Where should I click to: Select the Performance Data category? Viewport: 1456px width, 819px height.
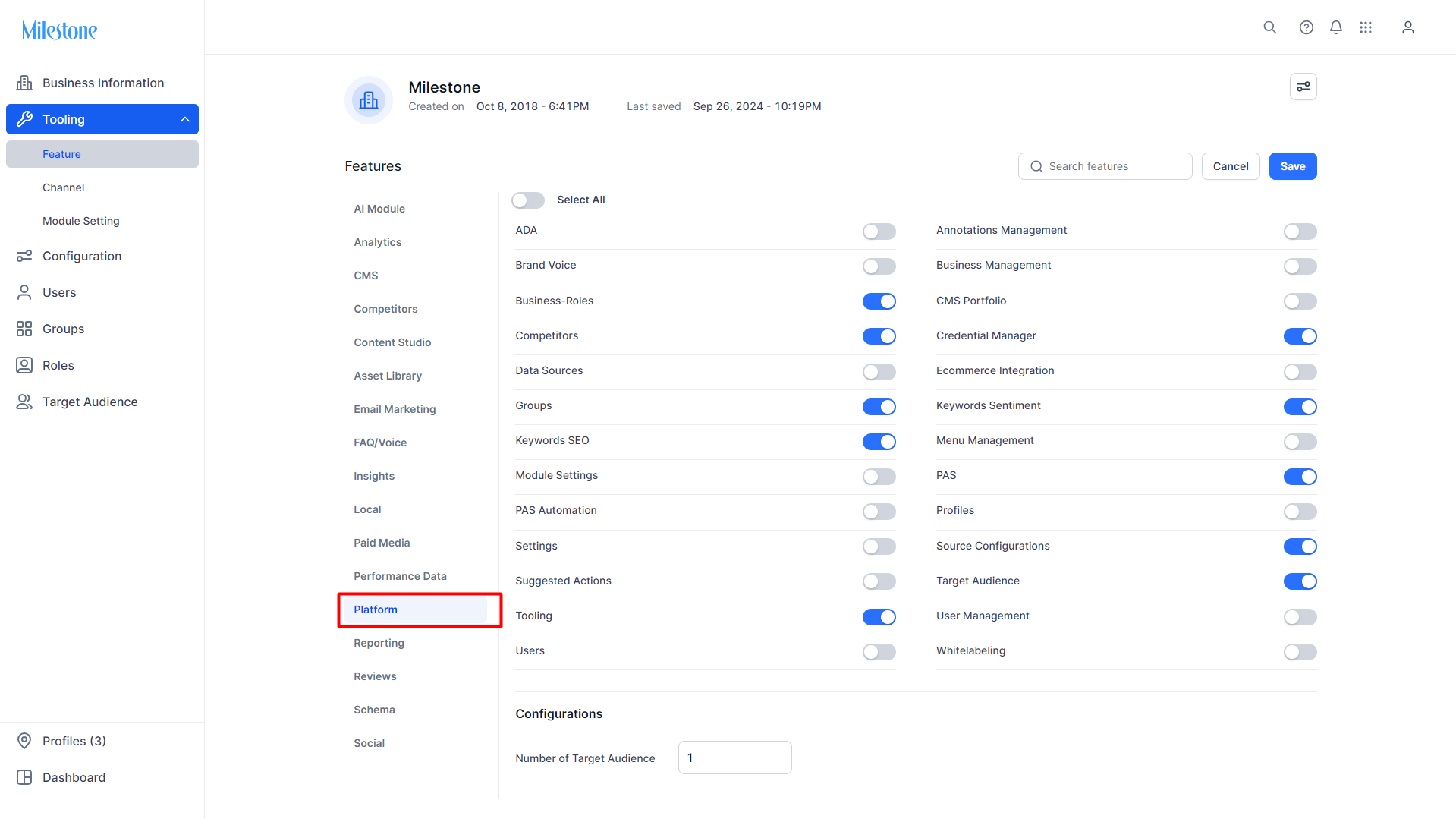pyautogui.click(x=400, y=576)
